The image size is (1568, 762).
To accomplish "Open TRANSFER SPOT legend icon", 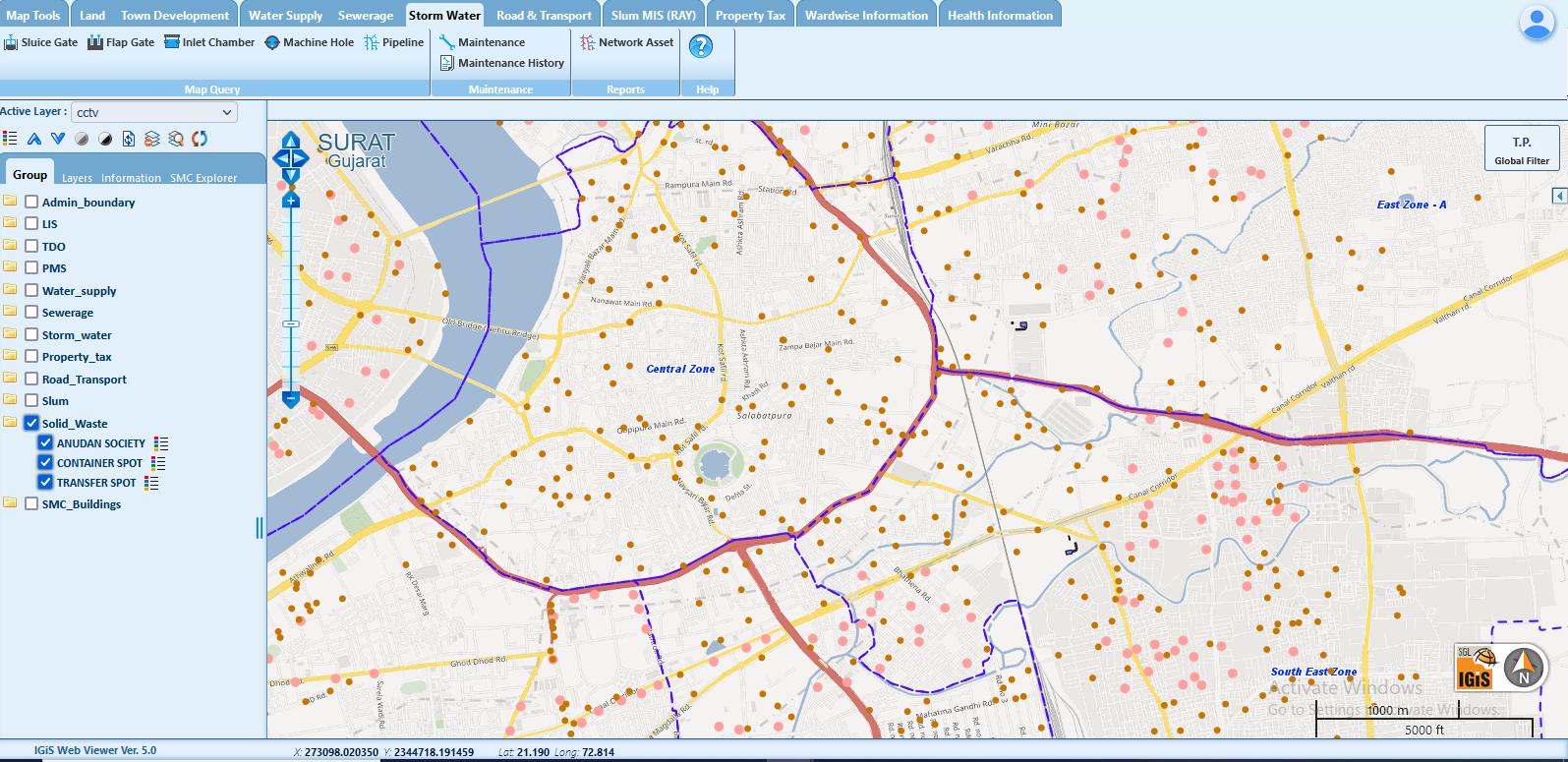I will click(151, 483).
